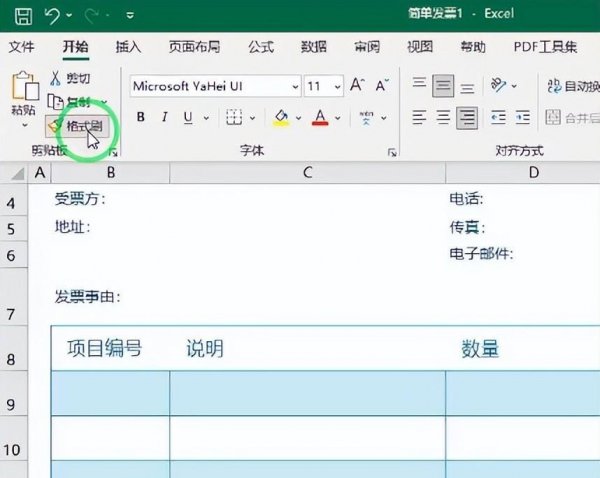Expand font color palette arrow
Image resolution: width=600 pixels, height=478 pixels.
tap(338, 117)
